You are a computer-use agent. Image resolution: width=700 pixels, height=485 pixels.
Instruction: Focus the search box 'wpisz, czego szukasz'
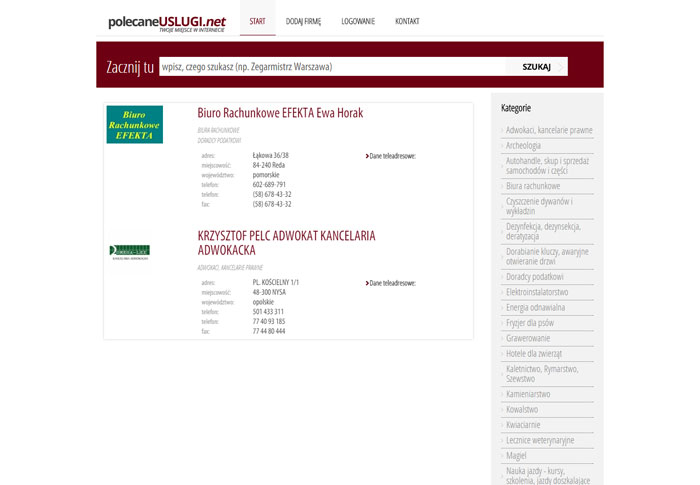(x=333, y=67)
